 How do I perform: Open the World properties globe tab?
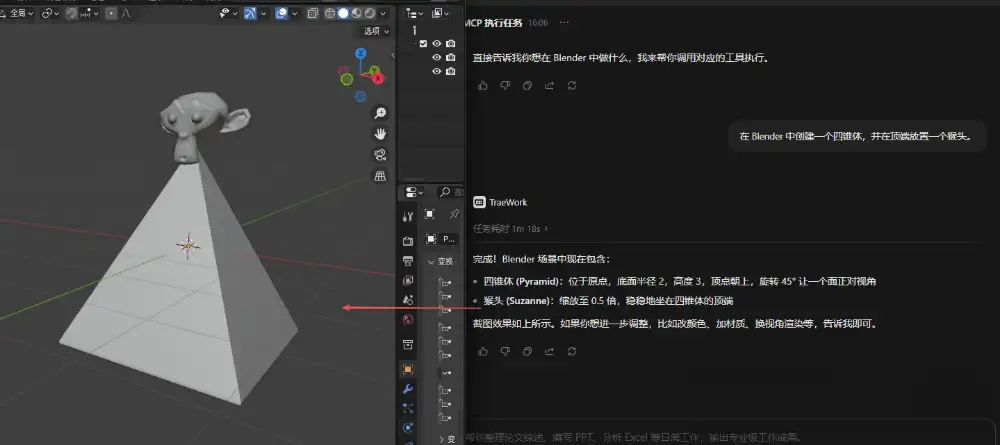[x=408, y=319]
